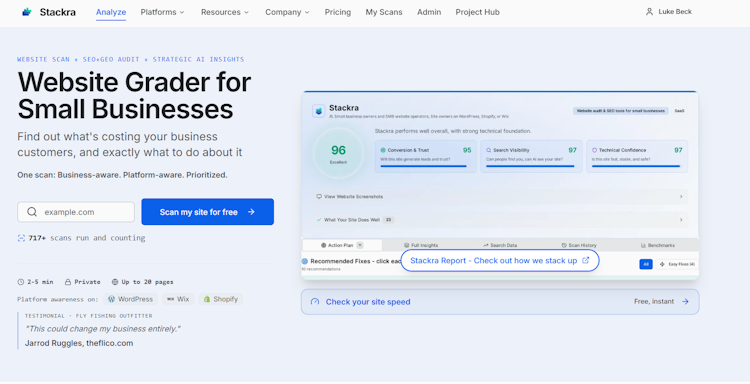Click the Stackra brand name in header
This screenshot has height=384, width=750.
57,12
